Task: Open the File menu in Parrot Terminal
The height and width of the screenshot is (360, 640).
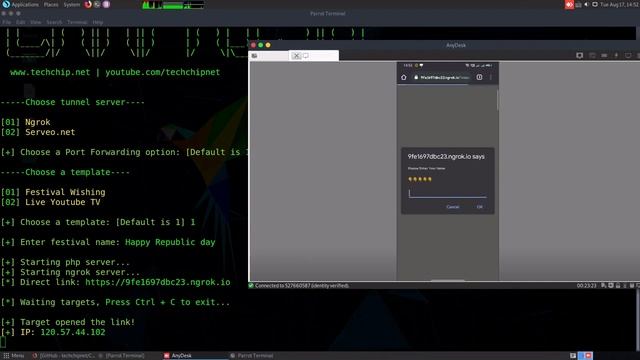Action: point(7,22)
